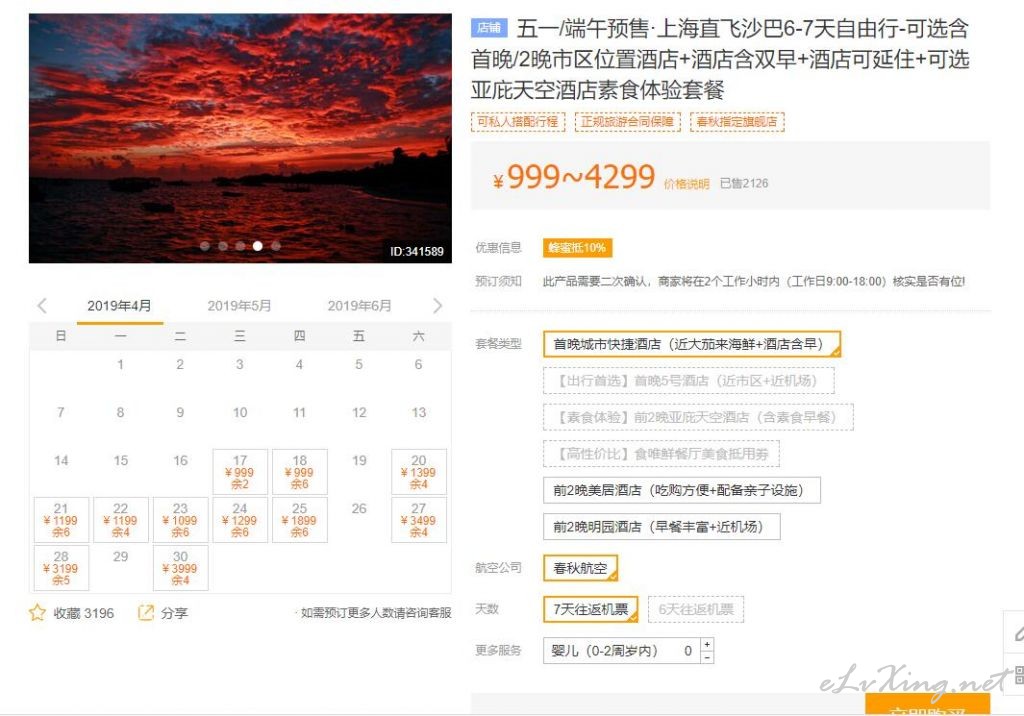Click the 可私人搭配行程 tag
This screenshot has width=1024, height=716.
(x=518, y=122)
